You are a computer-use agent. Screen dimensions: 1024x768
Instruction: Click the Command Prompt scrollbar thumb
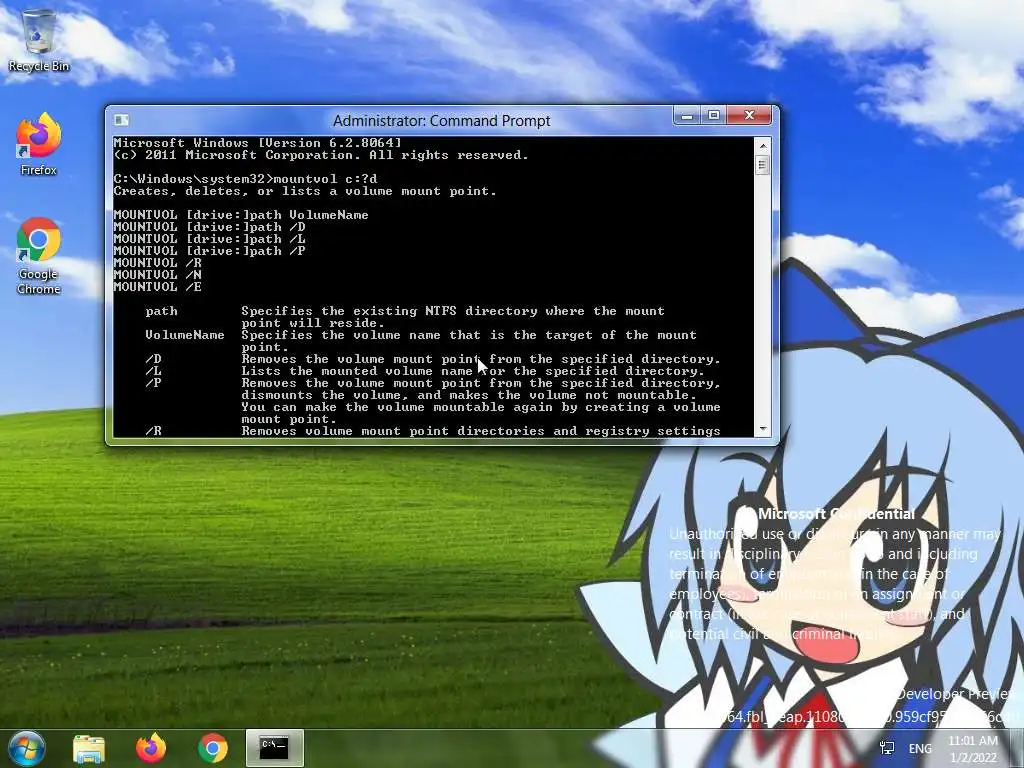(762, 165)
